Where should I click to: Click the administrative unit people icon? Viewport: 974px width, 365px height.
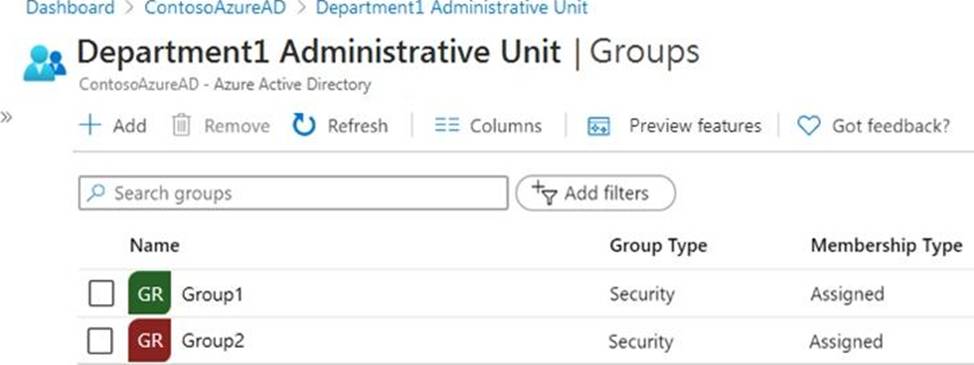(44, 63)
